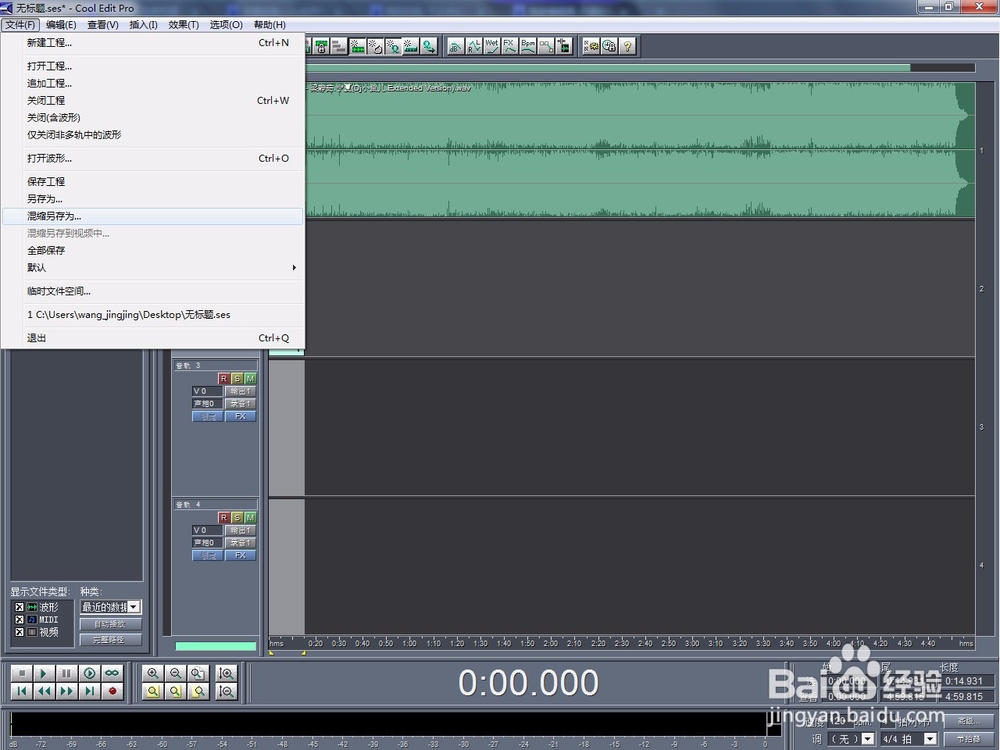
Task: Toggle the 波形 file type checkbox
Action: (19, 607)
